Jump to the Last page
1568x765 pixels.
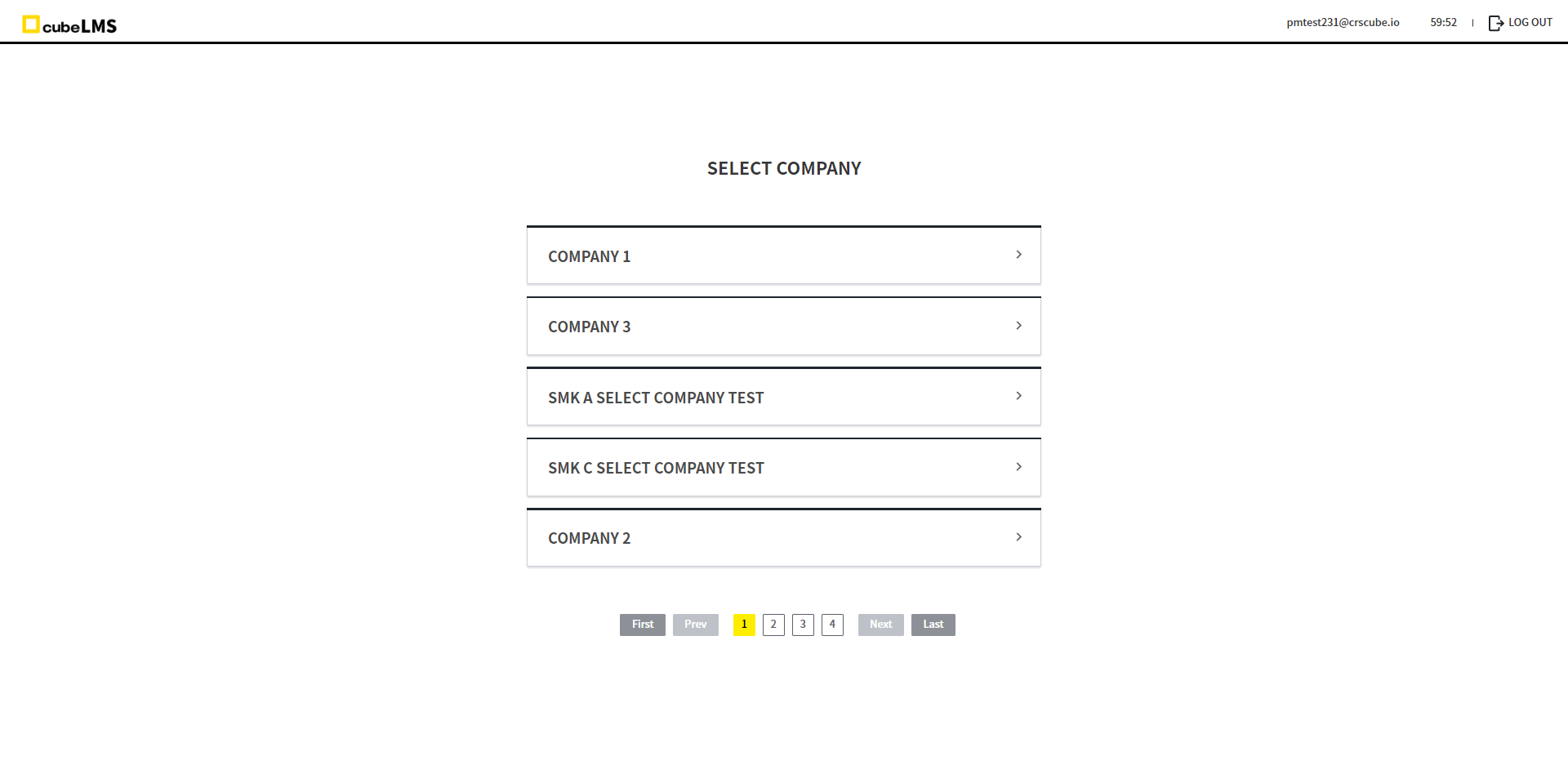[x=933, y=625]
